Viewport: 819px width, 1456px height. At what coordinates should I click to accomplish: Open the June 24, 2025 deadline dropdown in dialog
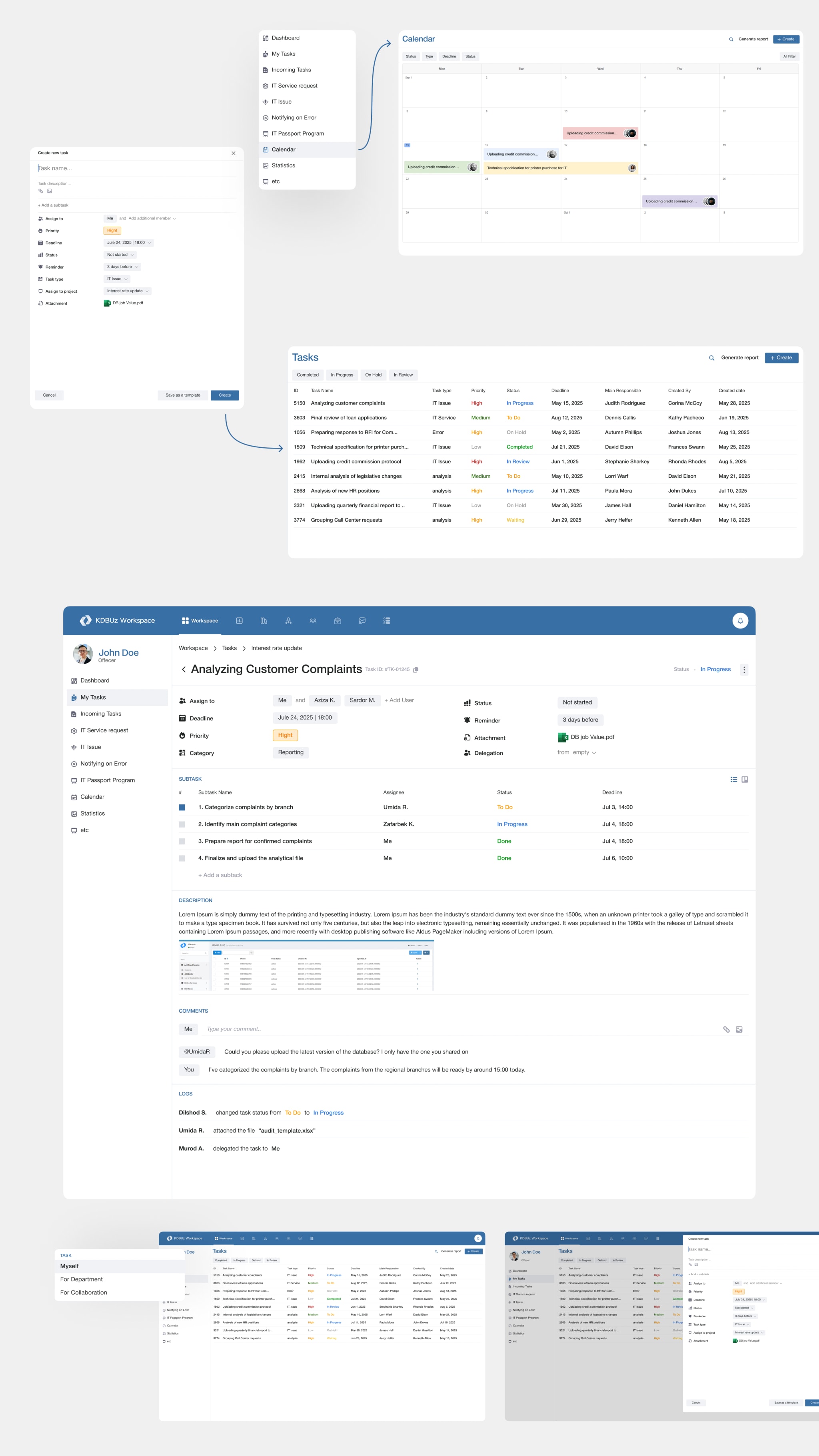pos(128,243)
